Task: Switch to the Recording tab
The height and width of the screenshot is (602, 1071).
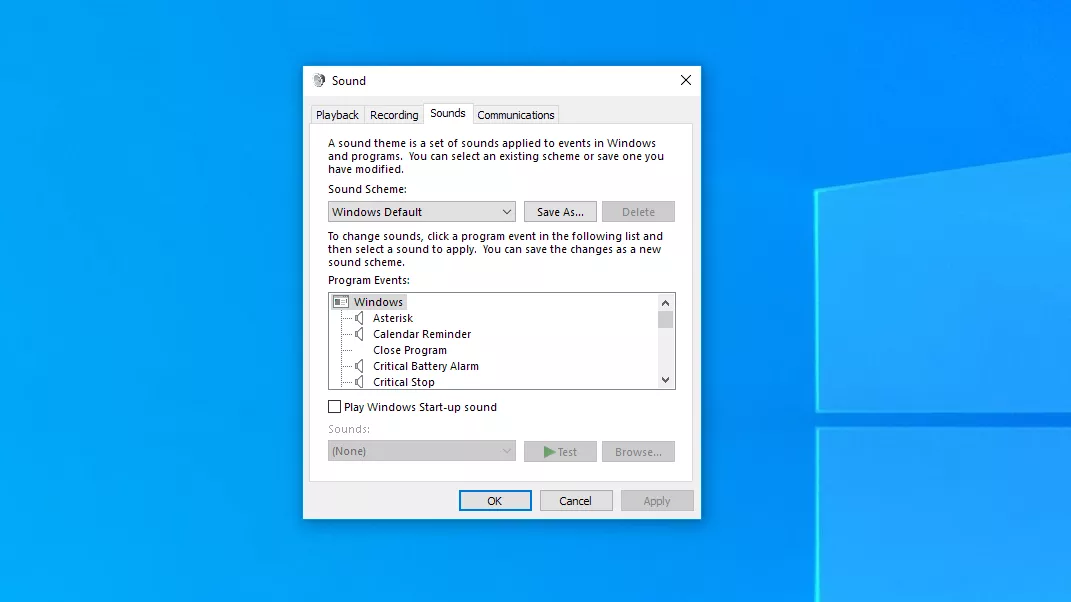Action: [x=394, y=115]
